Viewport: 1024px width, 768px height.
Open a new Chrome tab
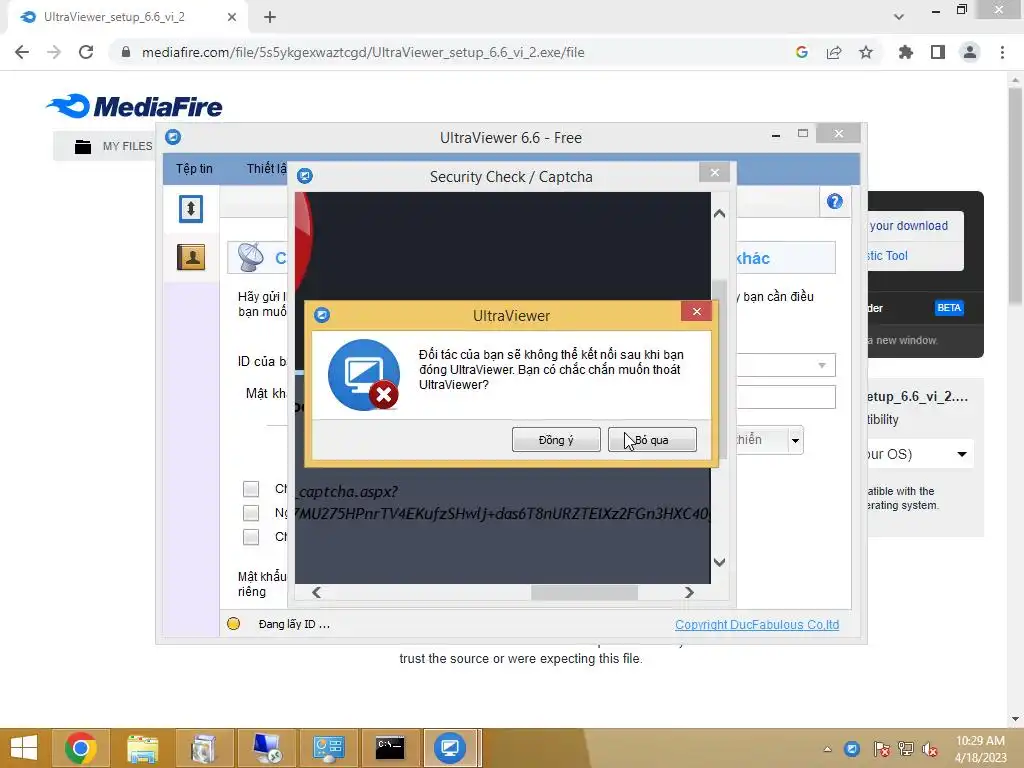pos(270,17)
